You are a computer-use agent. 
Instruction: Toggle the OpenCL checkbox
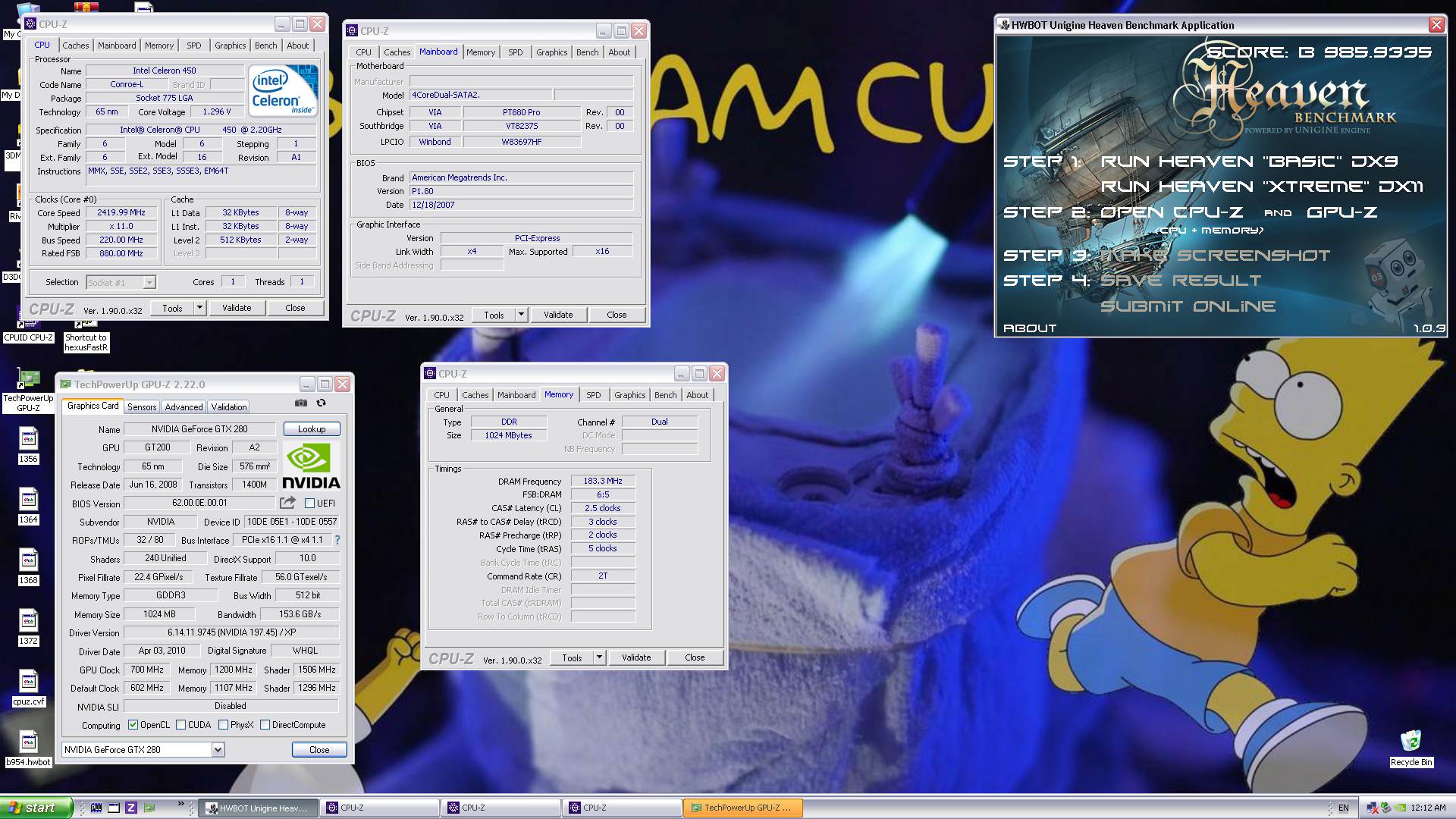[x=133, y=725]
